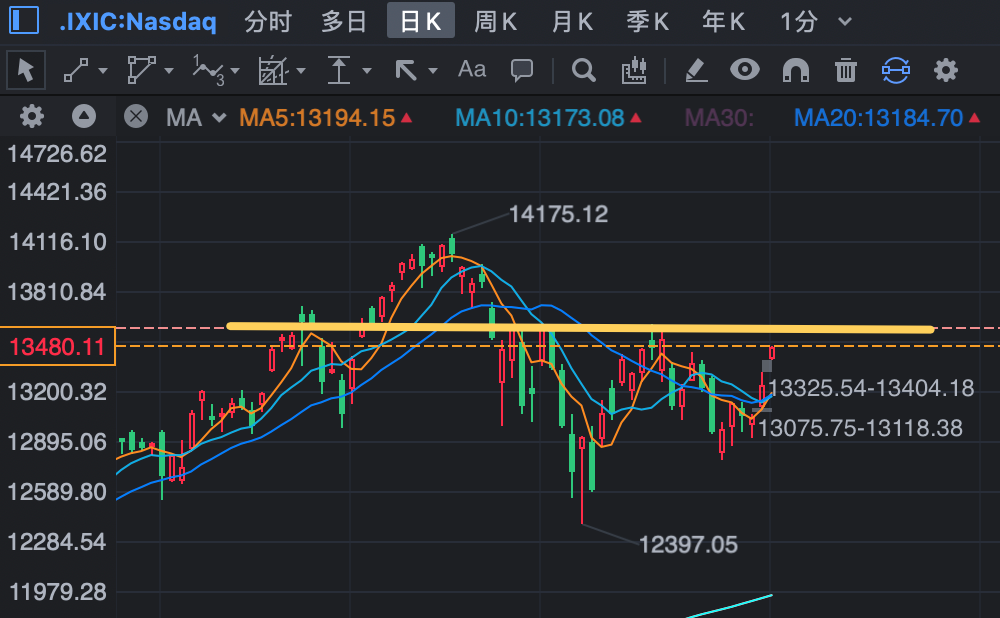This screenshot has height=618, width=1000.
Task: Remove MA indicator with X button
Action: [135, 117]
